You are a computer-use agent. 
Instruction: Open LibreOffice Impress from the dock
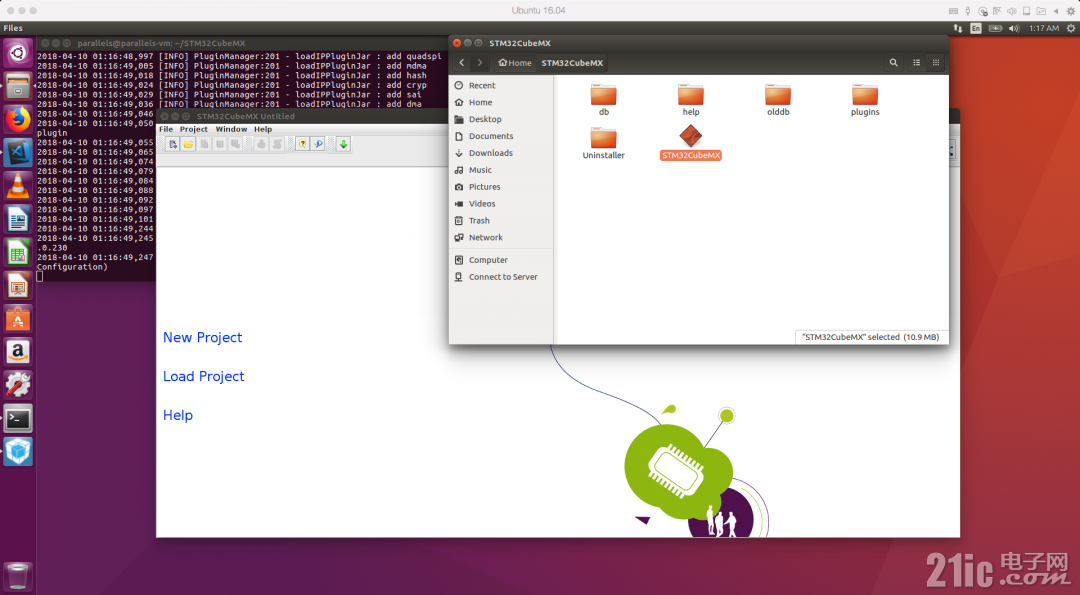pos(18,286)
